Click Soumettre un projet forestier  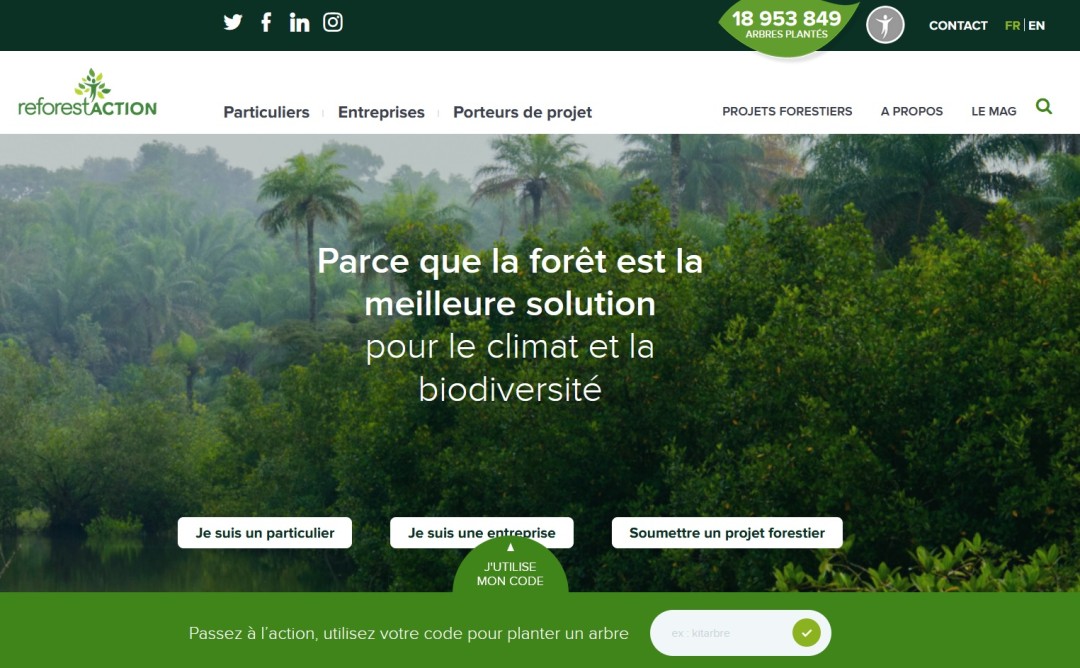[x=727, y=533]
